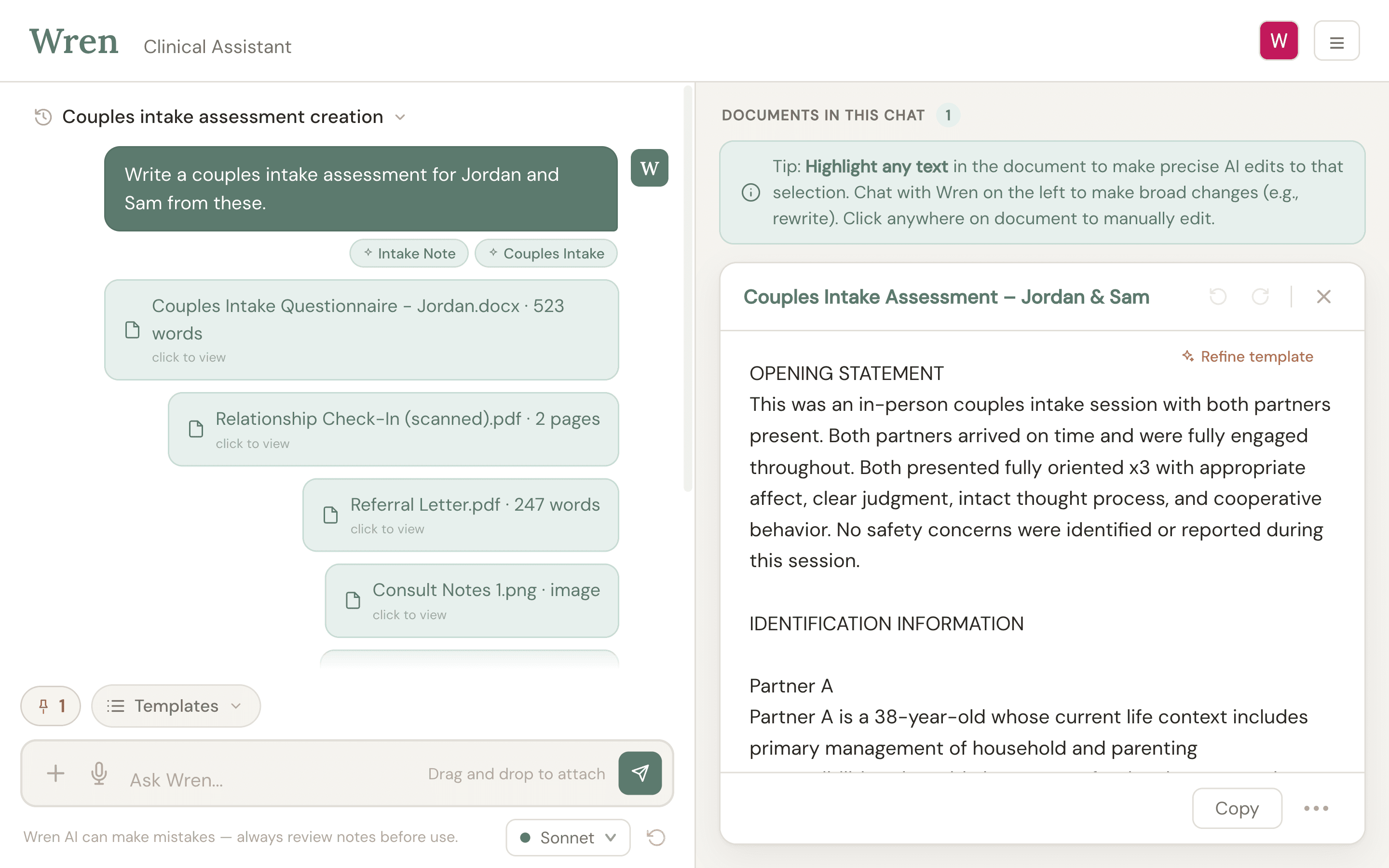Click the Wren logo
Image resolution: width=1389 pixels, height=868 pixels.
coord(74,42)
